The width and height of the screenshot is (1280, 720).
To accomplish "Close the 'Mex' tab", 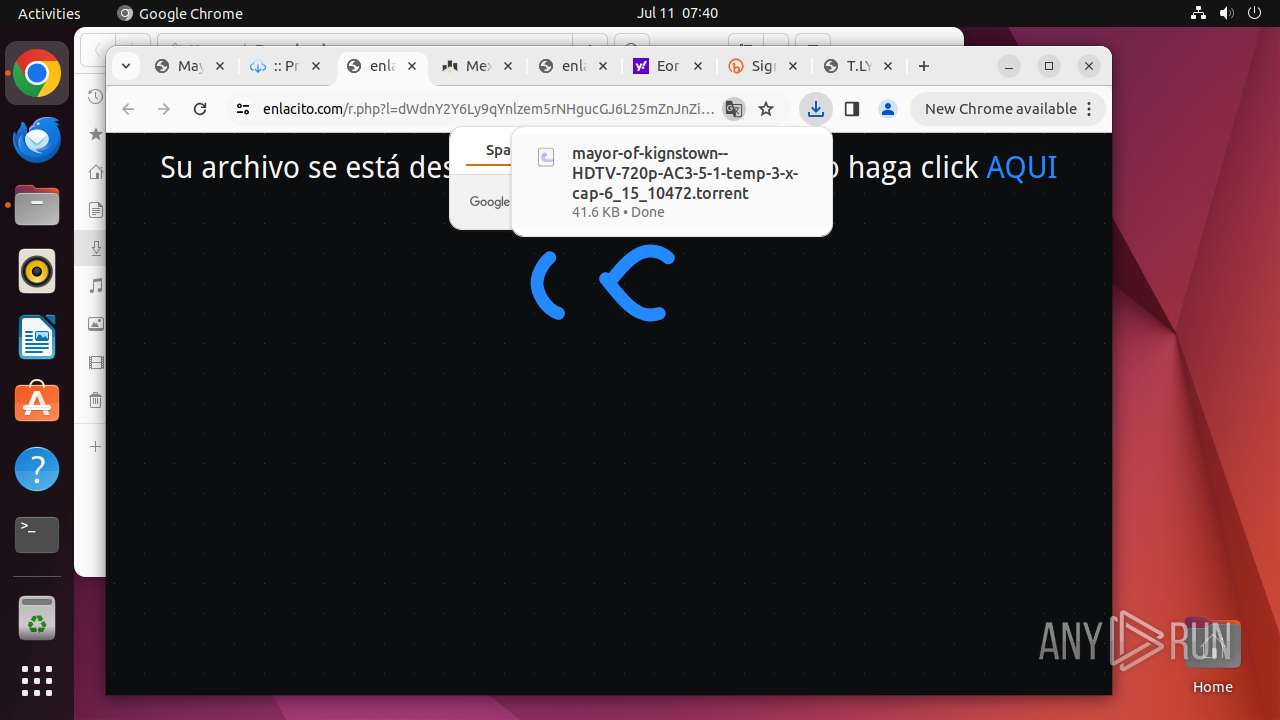I will [x=508, y=66].
